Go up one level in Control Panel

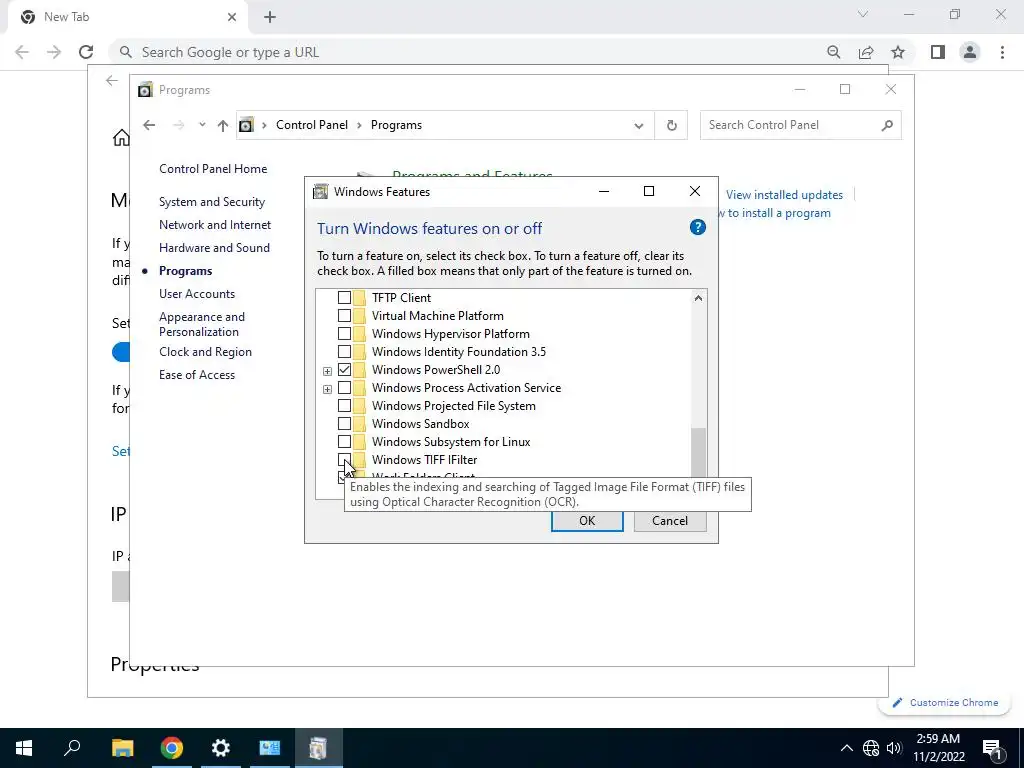[x=223, y=125]
